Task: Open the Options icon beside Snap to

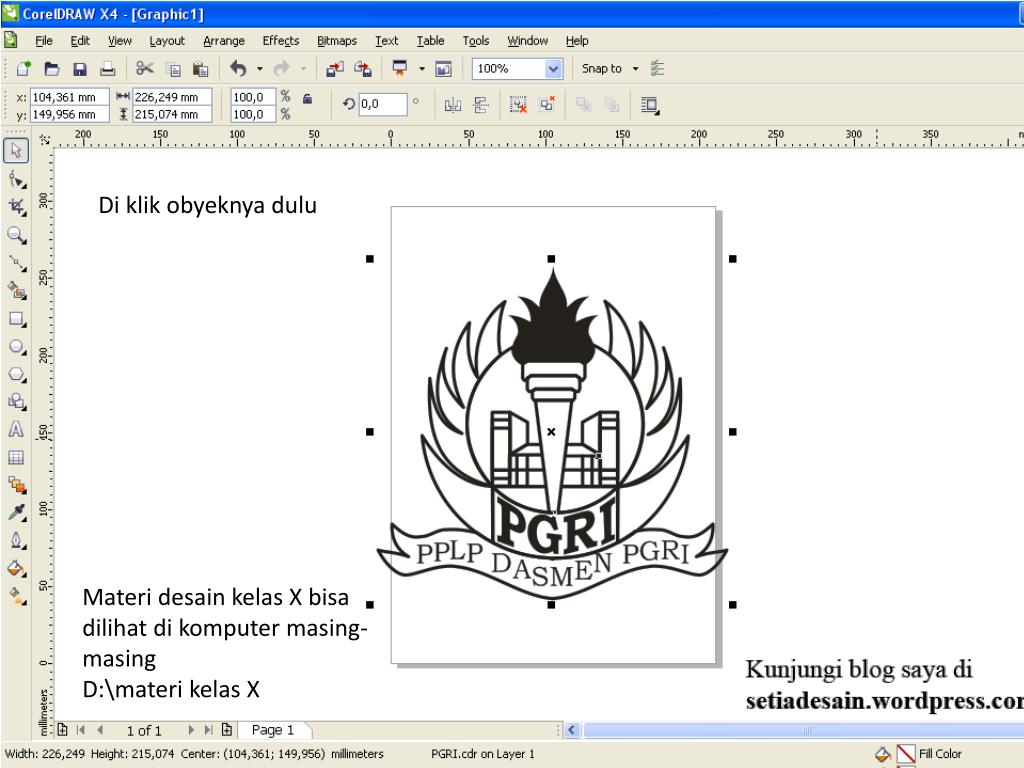Action: pyautogui.click(x=658, y=69)
